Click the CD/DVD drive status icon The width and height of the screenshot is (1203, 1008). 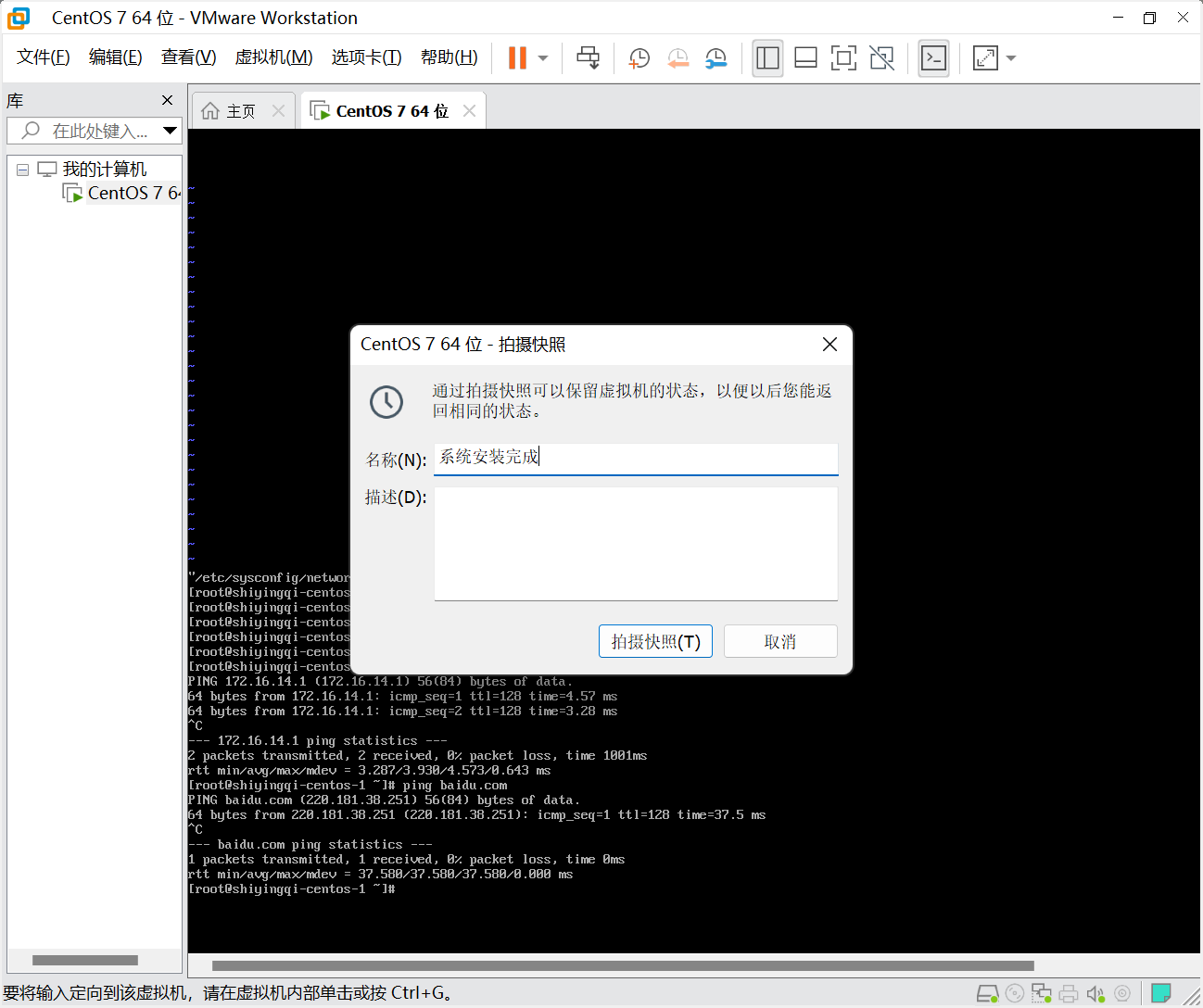coord(1015,994)
